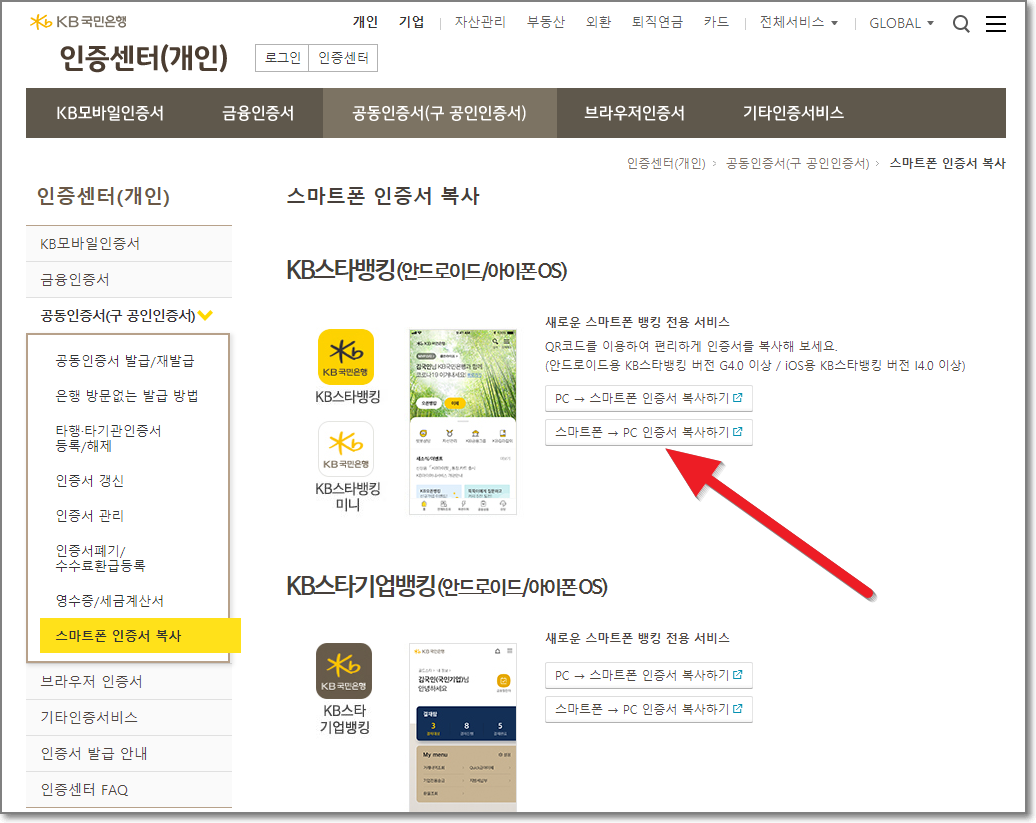Click the 로그인 button

(282, 58)
